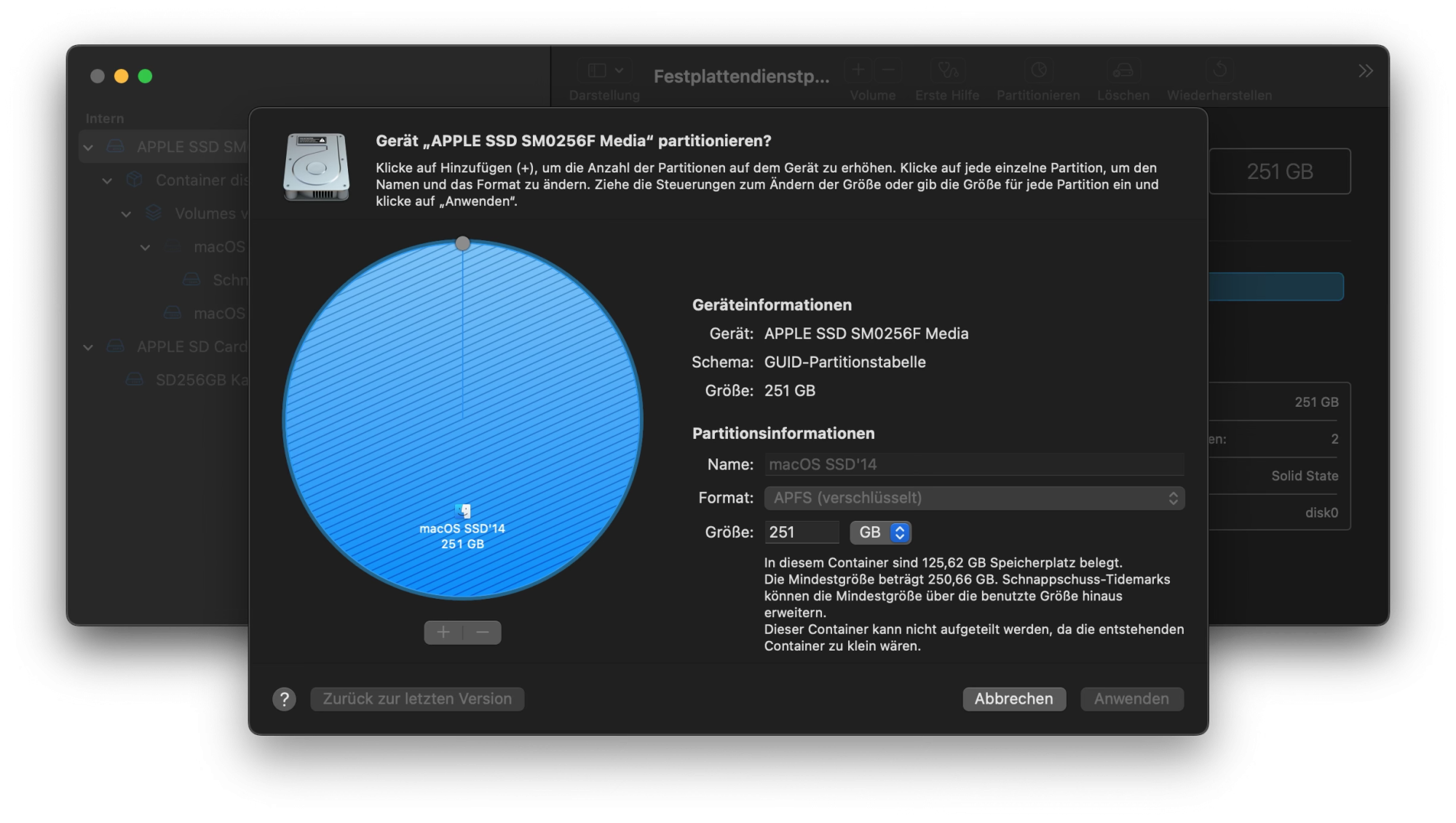Screen dimensions: 1456x823
Task: Click the pie chart resize handle
Action: tap(463, 244)
